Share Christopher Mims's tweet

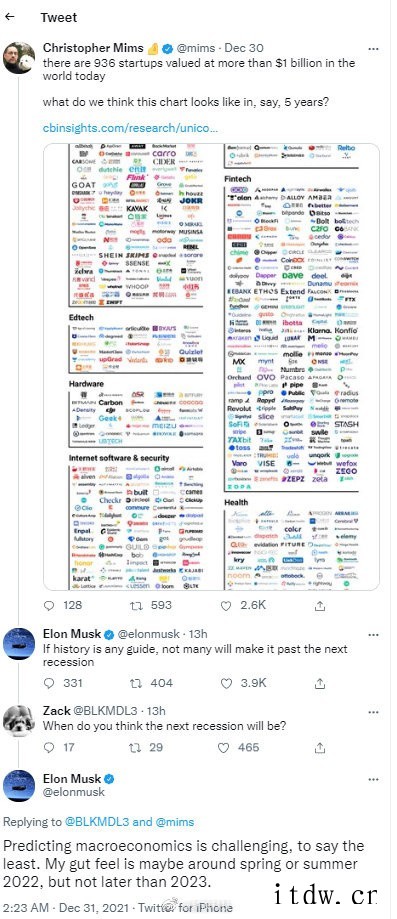(x=320, y=605)
